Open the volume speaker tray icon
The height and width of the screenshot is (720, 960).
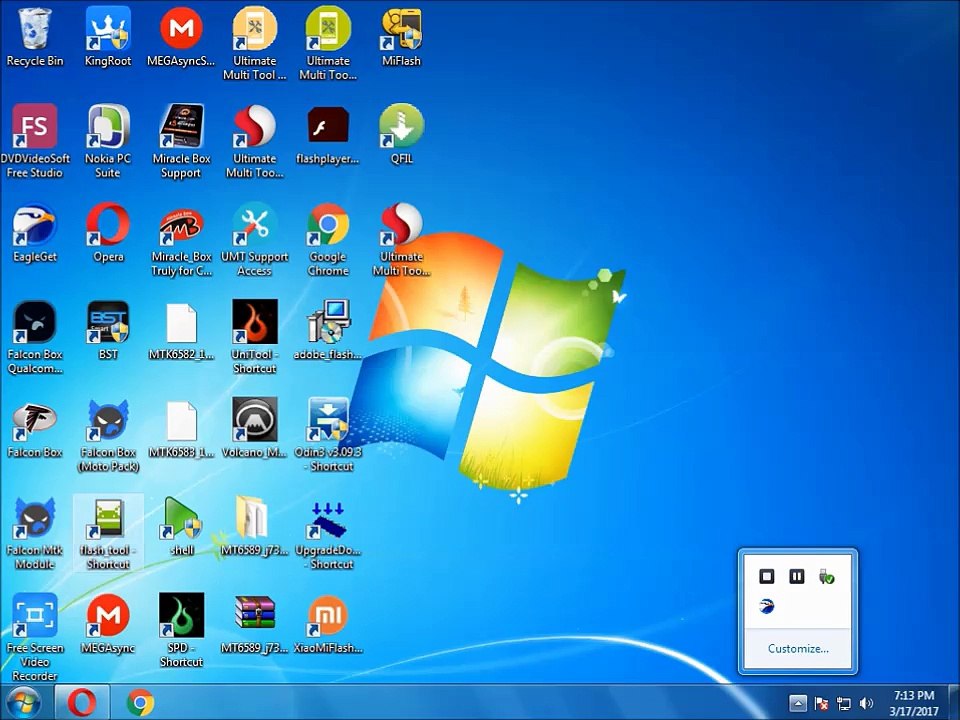tap(866, 703)
